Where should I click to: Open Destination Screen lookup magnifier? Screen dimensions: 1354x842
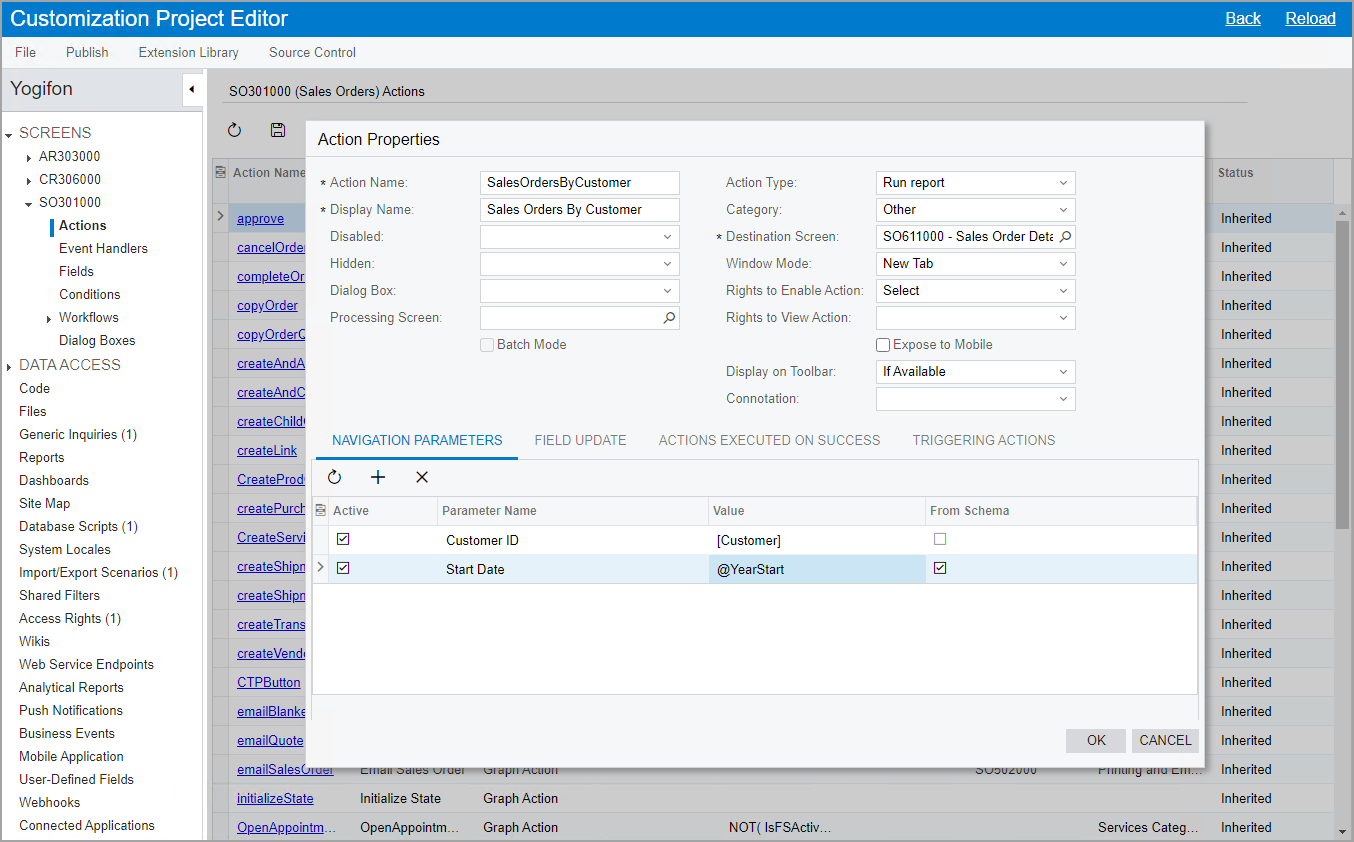coord(1065,237)
